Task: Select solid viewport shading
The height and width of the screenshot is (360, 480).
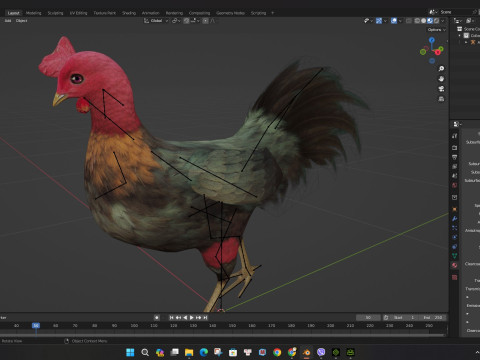Action: (x=423, y=21)
